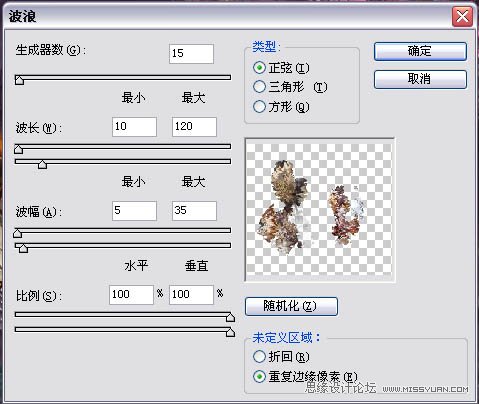This screenshot has width=479, height=404.
Task: Close the 波浪 dialog window
Action: pyautogui.click(x=462, y=16)
